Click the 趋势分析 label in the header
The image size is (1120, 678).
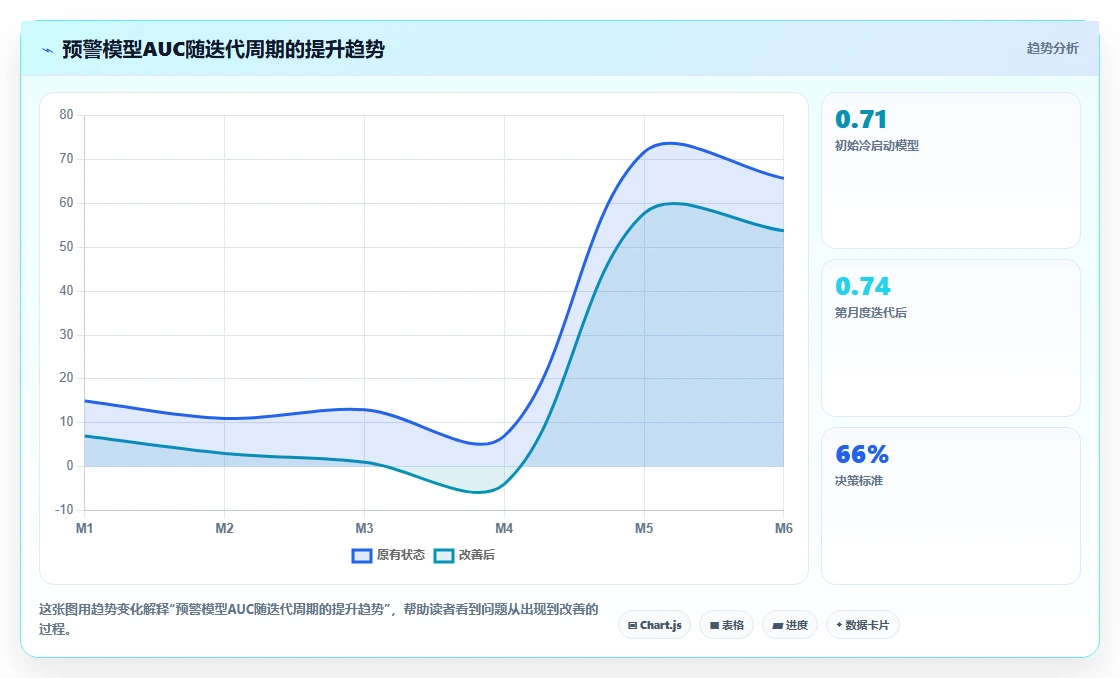[x=1052, y=49]
